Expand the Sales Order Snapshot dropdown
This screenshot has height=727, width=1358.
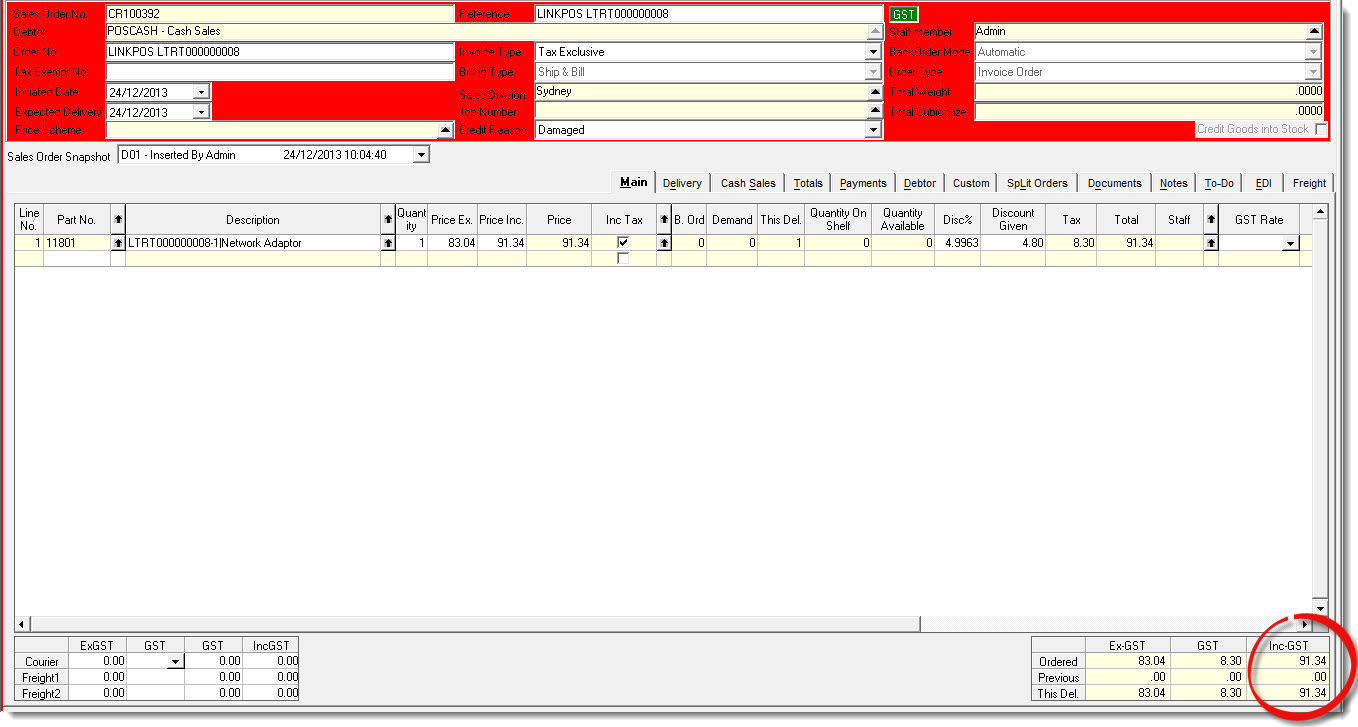click(x=421, y=155)
